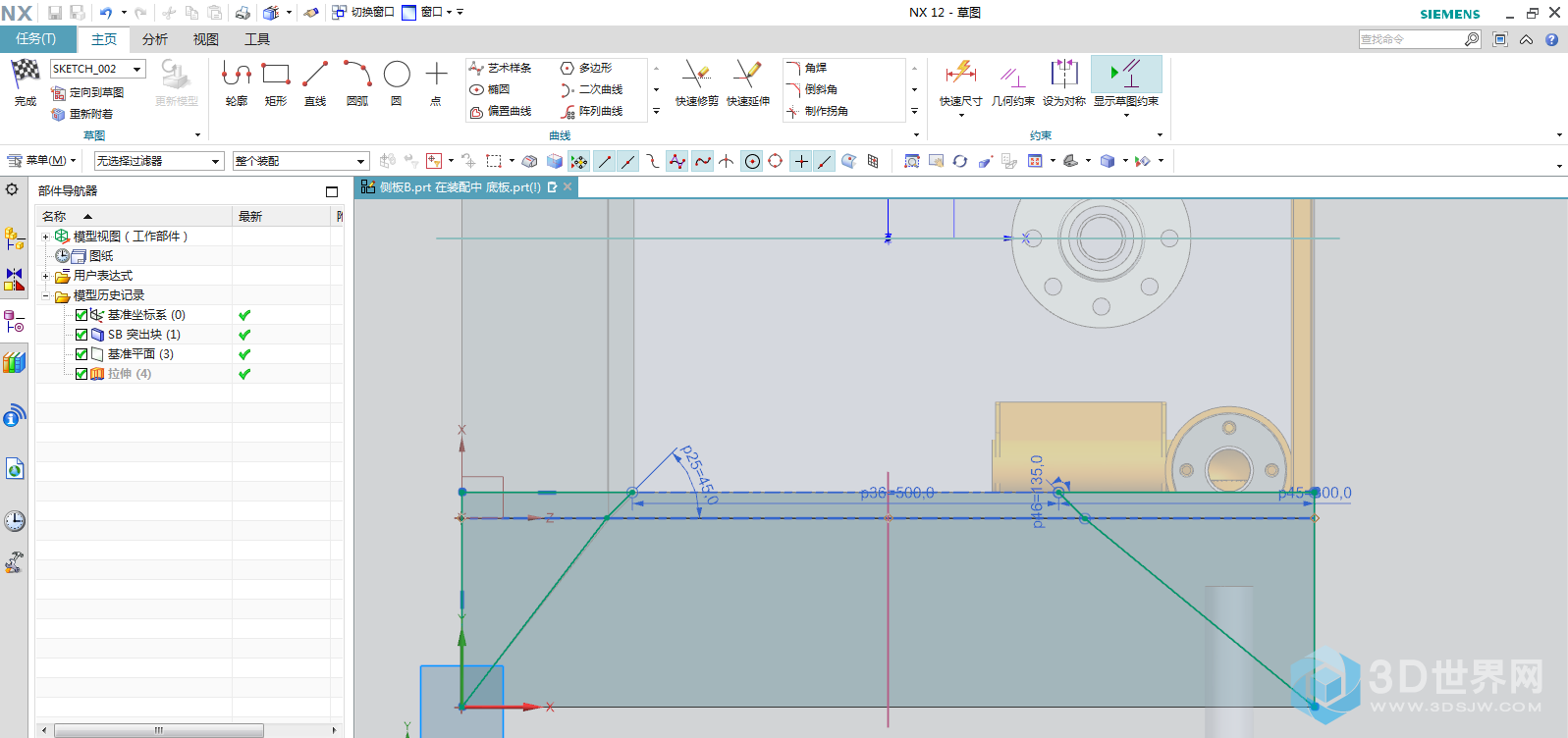
Task: Expand the 快速尺寸 dimension type dropdown arrow
Action: (960, 115)
